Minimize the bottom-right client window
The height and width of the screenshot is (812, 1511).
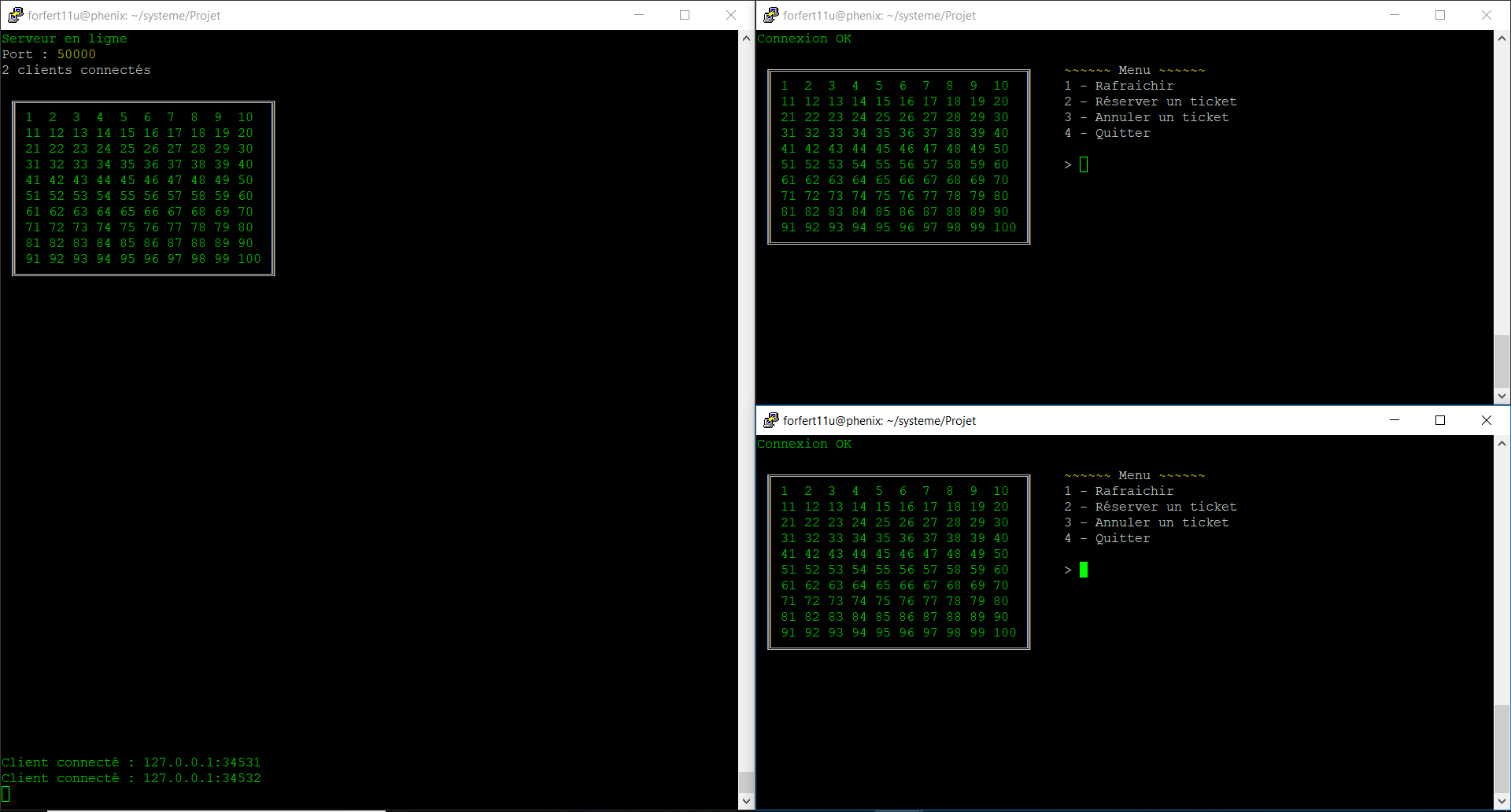(1395, 420)
